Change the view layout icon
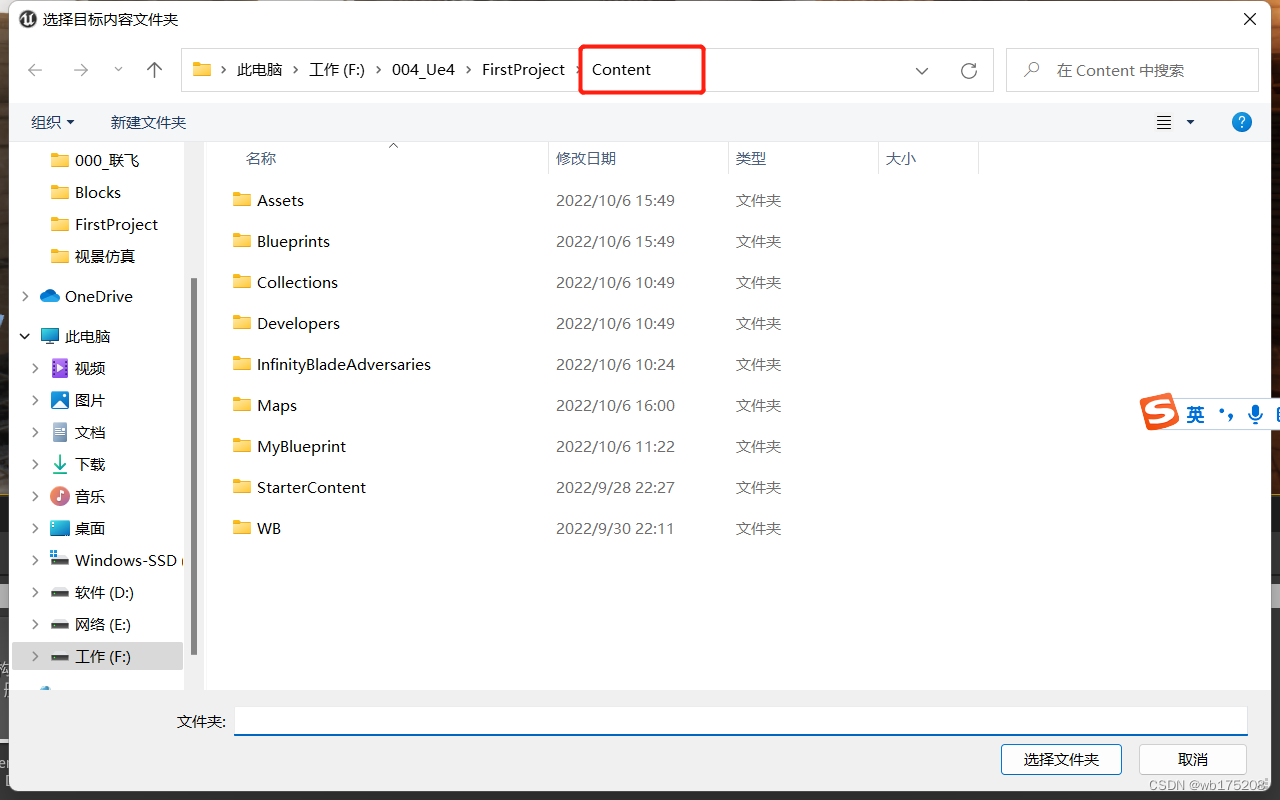Viewport: 1280px width, 800px height. pyautogui.click(x=1164, y=122)
